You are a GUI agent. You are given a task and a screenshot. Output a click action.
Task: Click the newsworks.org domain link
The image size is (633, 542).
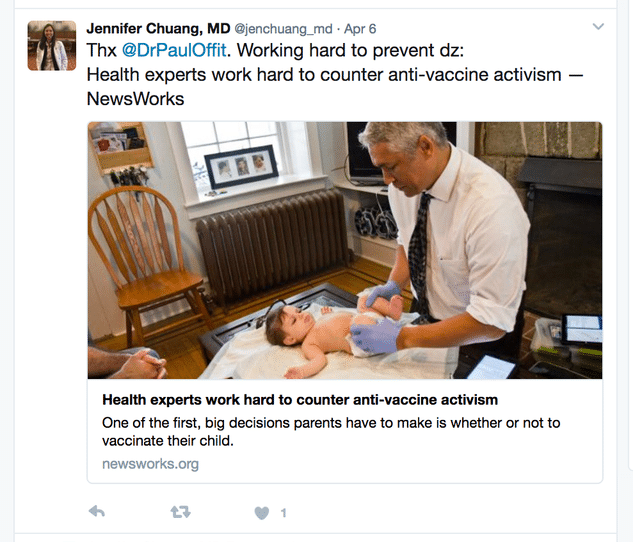click(150, 464)
